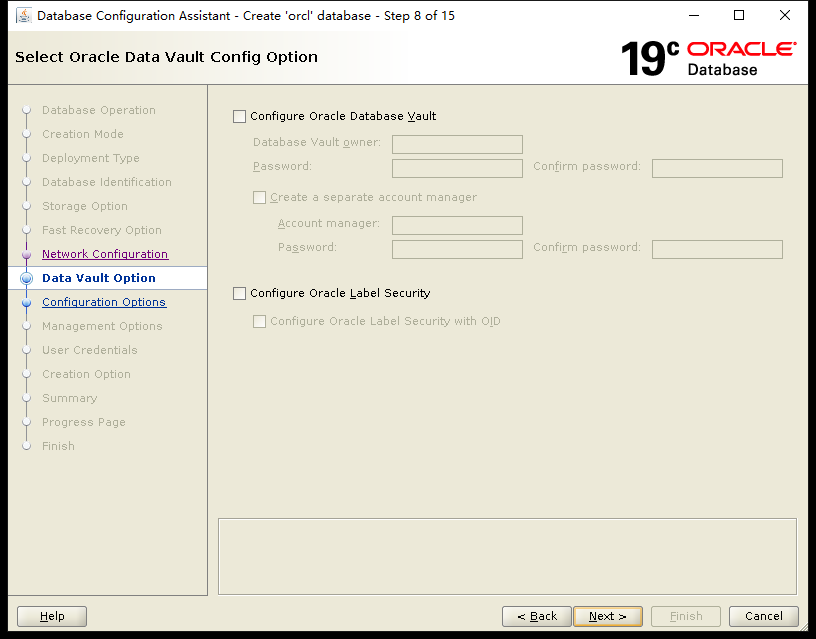Open the Configuration Options step link
816x639 pixels.
coord(104,302)
